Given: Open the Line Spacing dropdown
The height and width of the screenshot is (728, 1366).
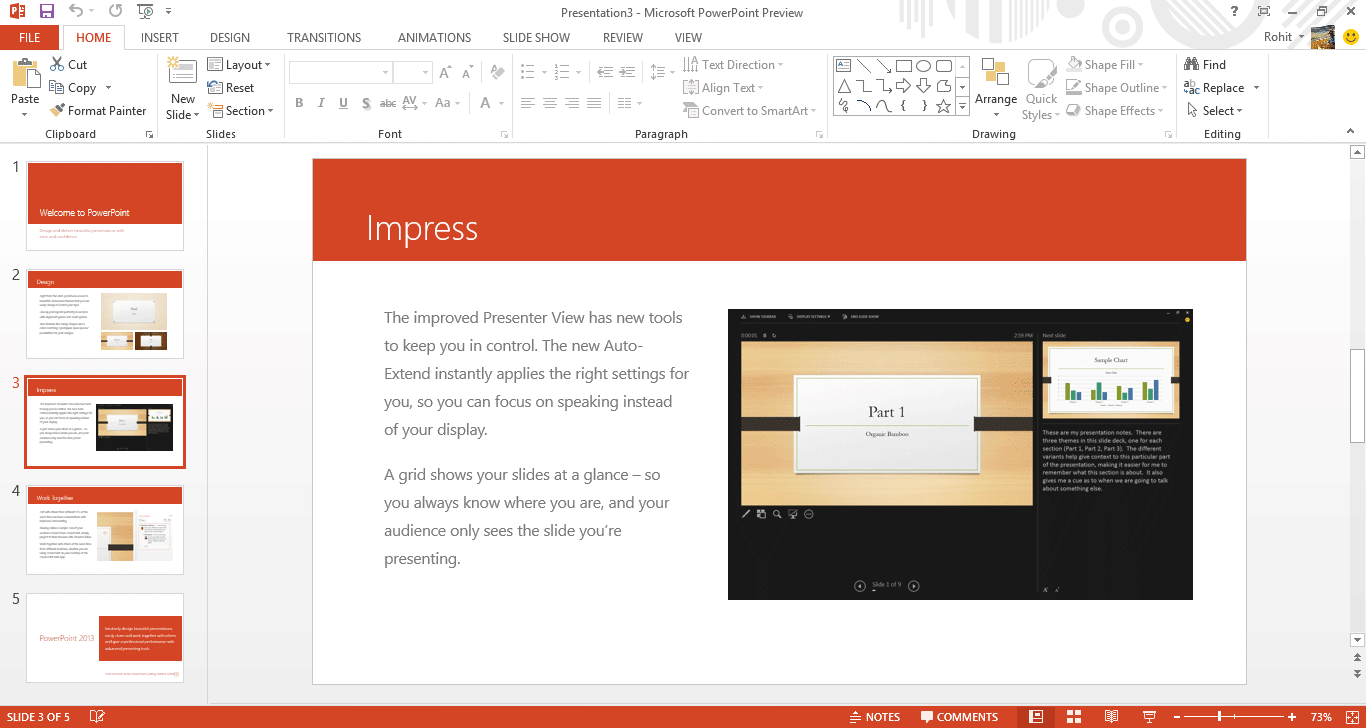Looking at the screenshot, I should 661,73.
